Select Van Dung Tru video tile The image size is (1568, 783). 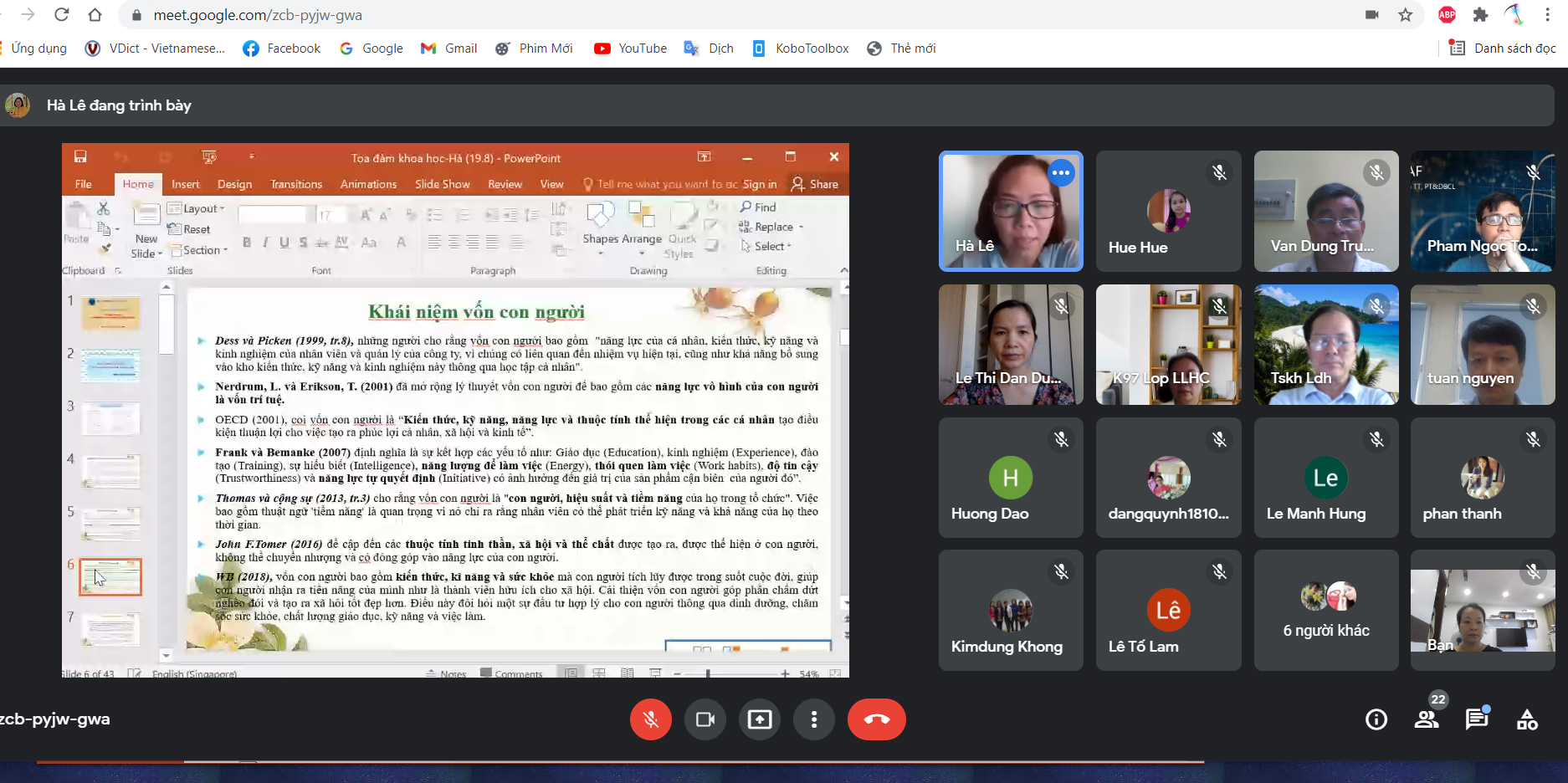tap(1326, 212)
